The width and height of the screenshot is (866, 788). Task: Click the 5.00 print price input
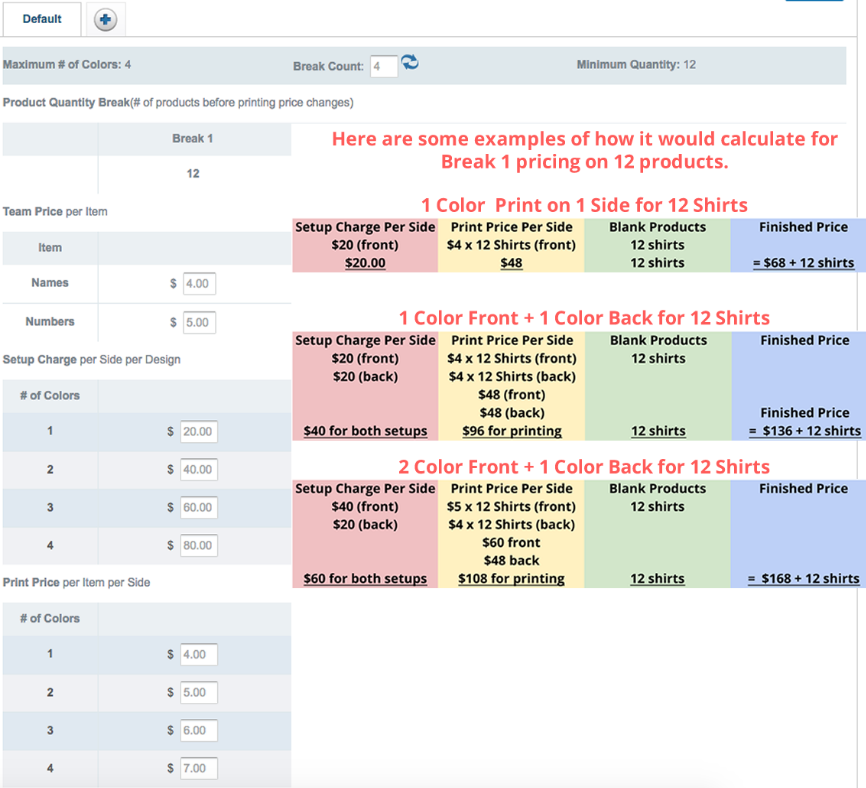point(198,693)
